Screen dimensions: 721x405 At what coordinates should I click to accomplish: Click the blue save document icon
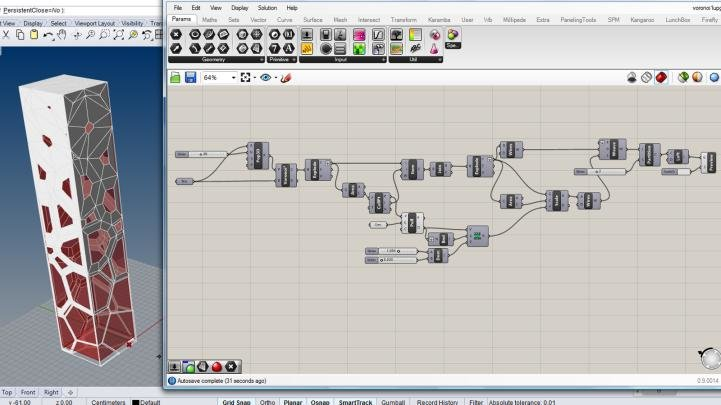tap(189, 77)
